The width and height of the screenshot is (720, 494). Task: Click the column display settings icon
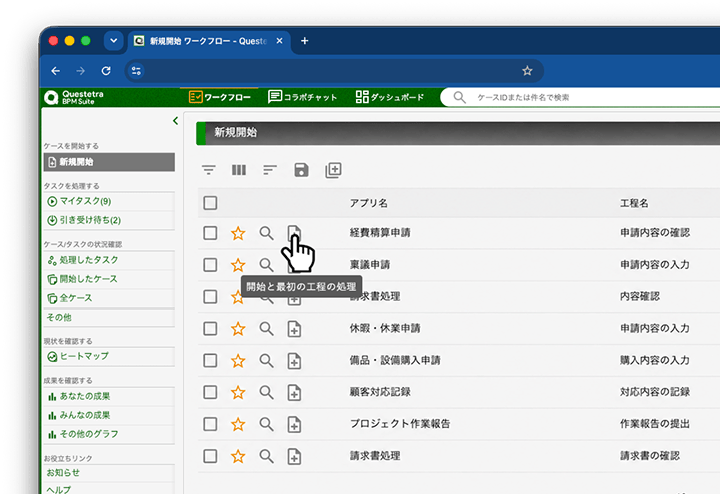(x=239, y=170)
